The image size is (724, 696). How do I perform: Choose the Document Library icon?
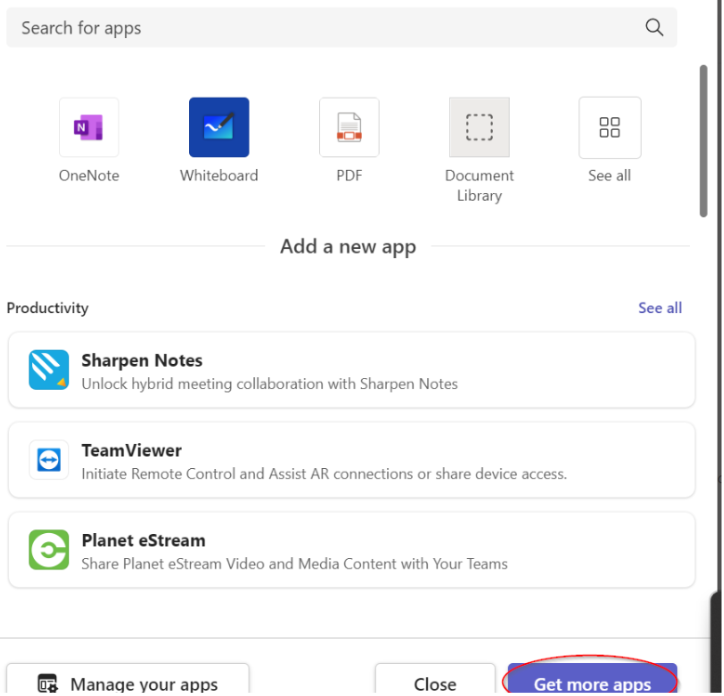click(x=479, y=127)
